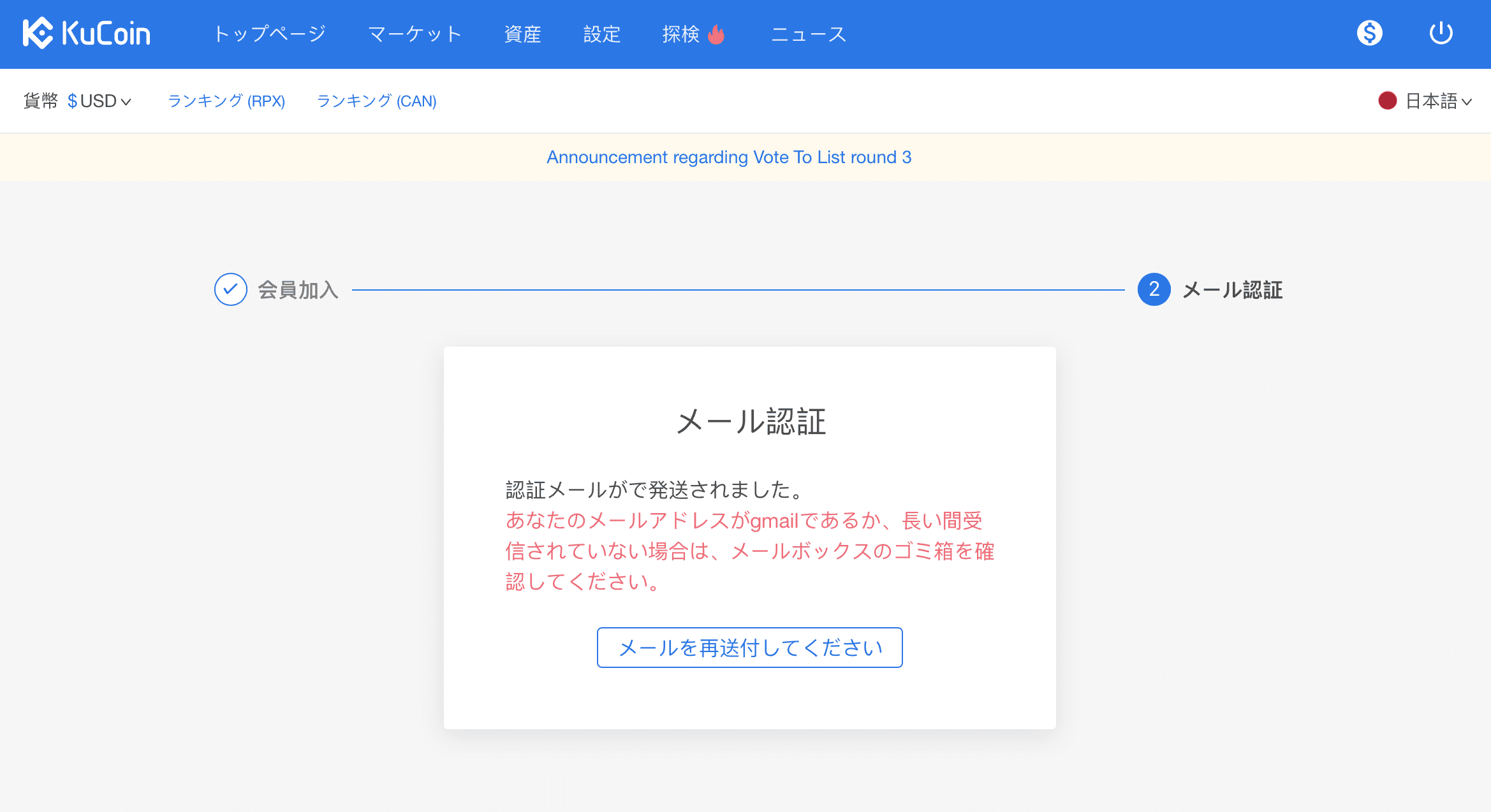
Task: Click the power logout icon
Action: coord(1441,33)
